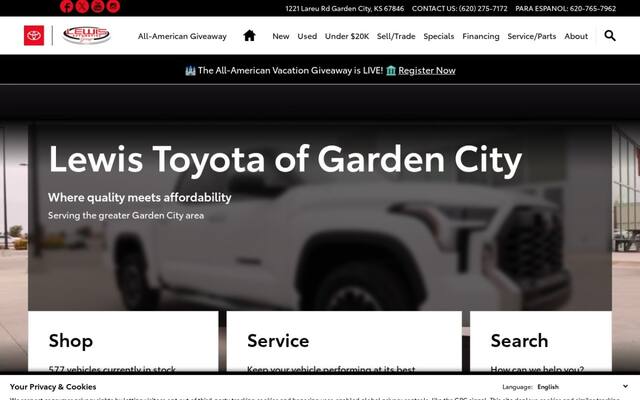Image resolution: width=640 pixels, height=400 pixels.
Task: Open the YouTube social icon
Action: [x=98, y=6]
